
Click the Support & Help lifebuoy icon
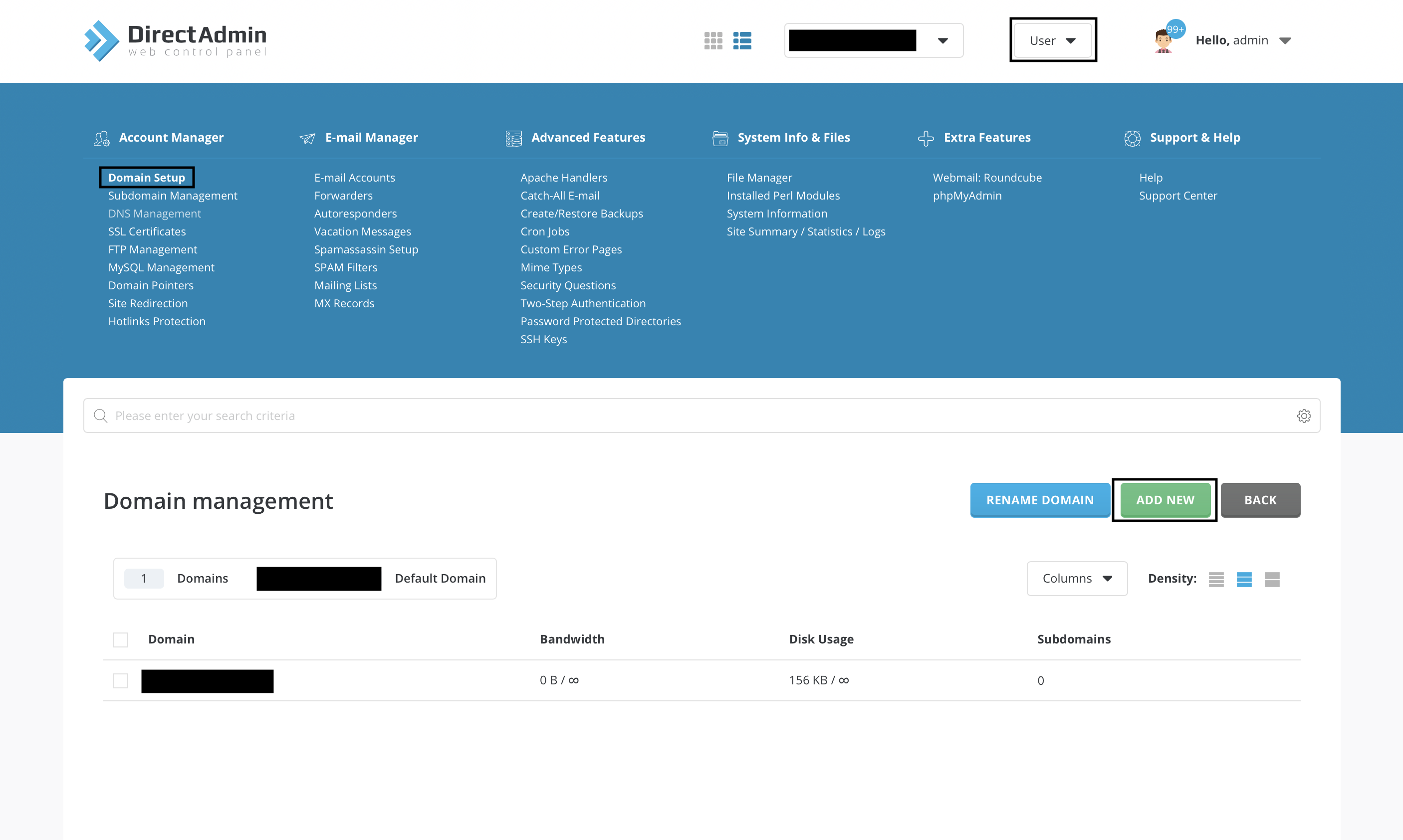[x=1132, y=138]
